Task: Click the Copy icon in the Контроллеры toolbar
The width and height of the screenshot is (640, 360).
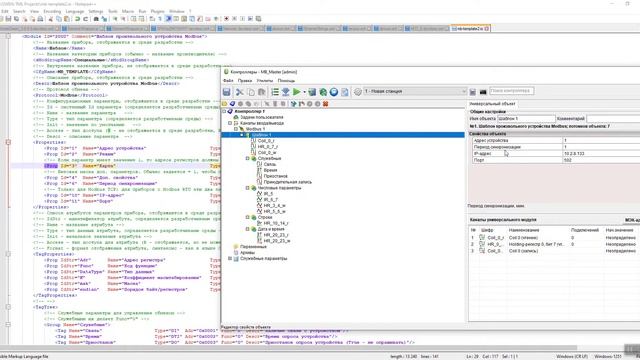Action: 251,92
